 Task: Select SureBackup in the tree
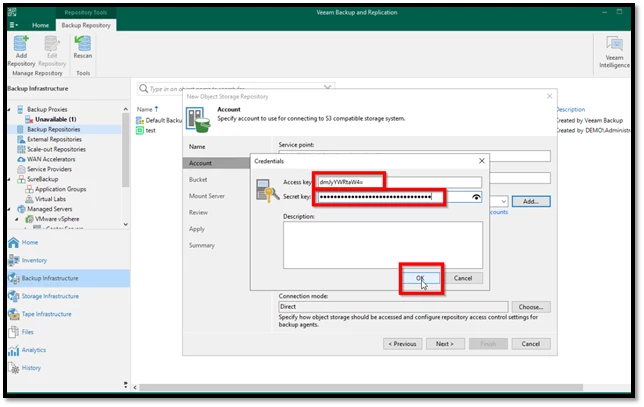pos(42,179)
